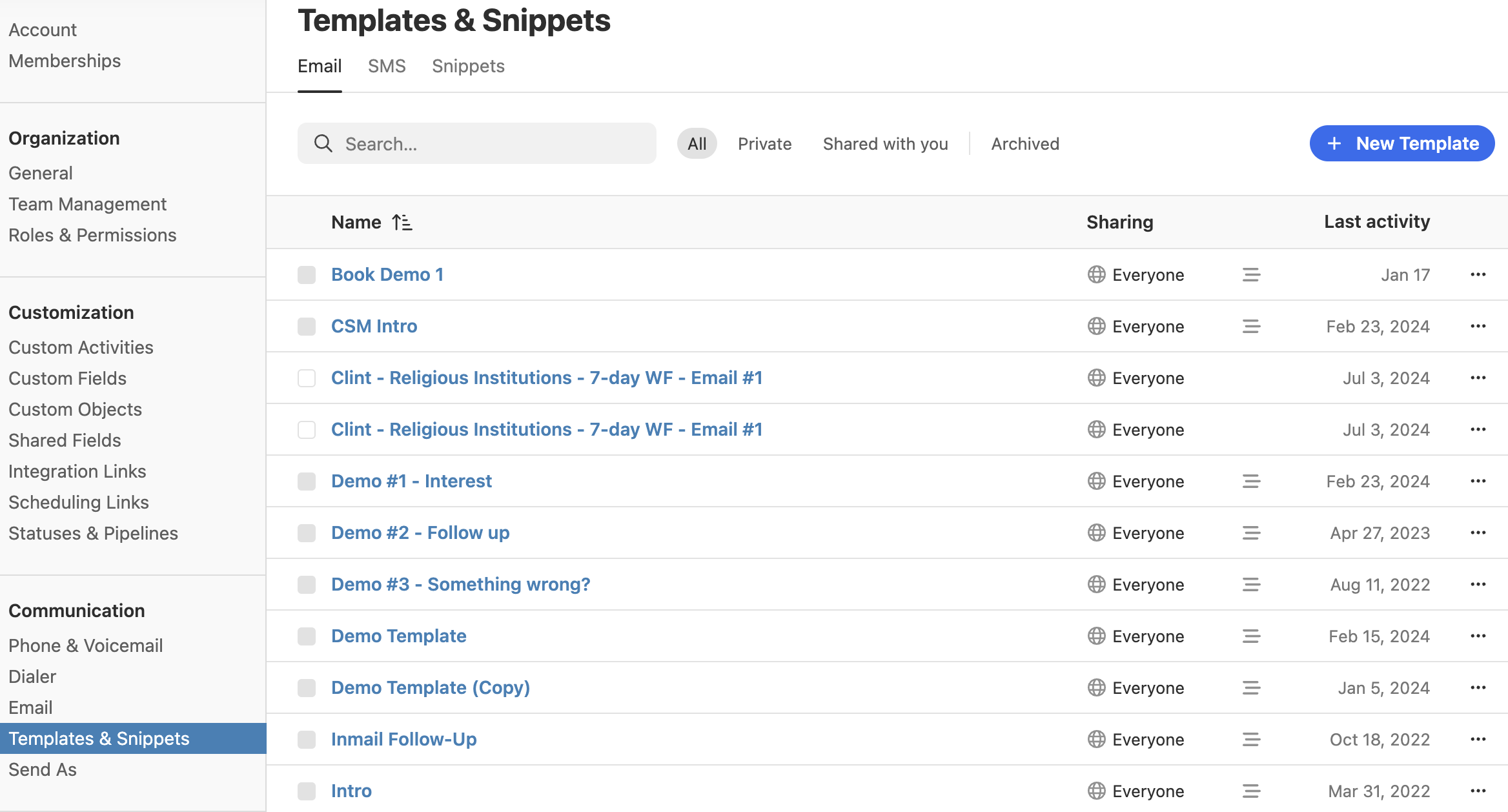Select the Demo #2 - Follow up checkbox
This screenshot has width=1508, height=812.
[307, 533]
